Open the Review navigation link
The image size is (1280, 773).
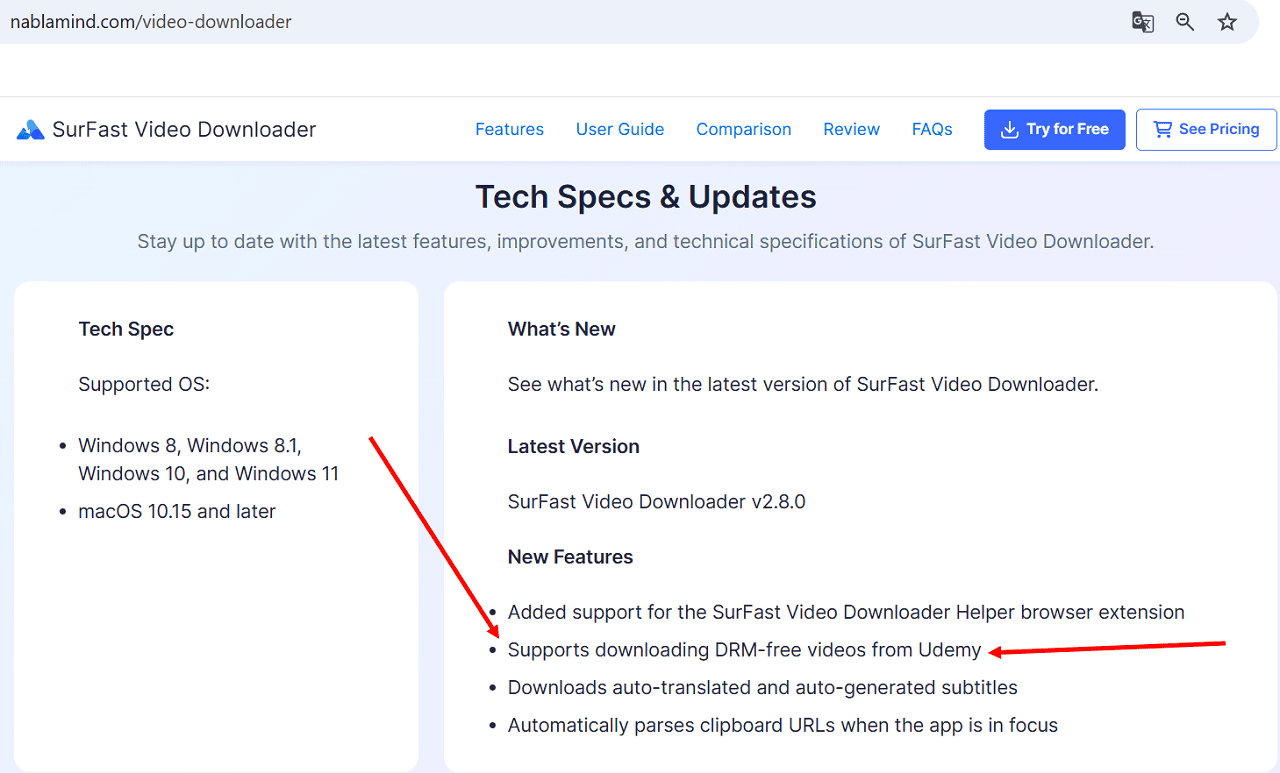851,129
